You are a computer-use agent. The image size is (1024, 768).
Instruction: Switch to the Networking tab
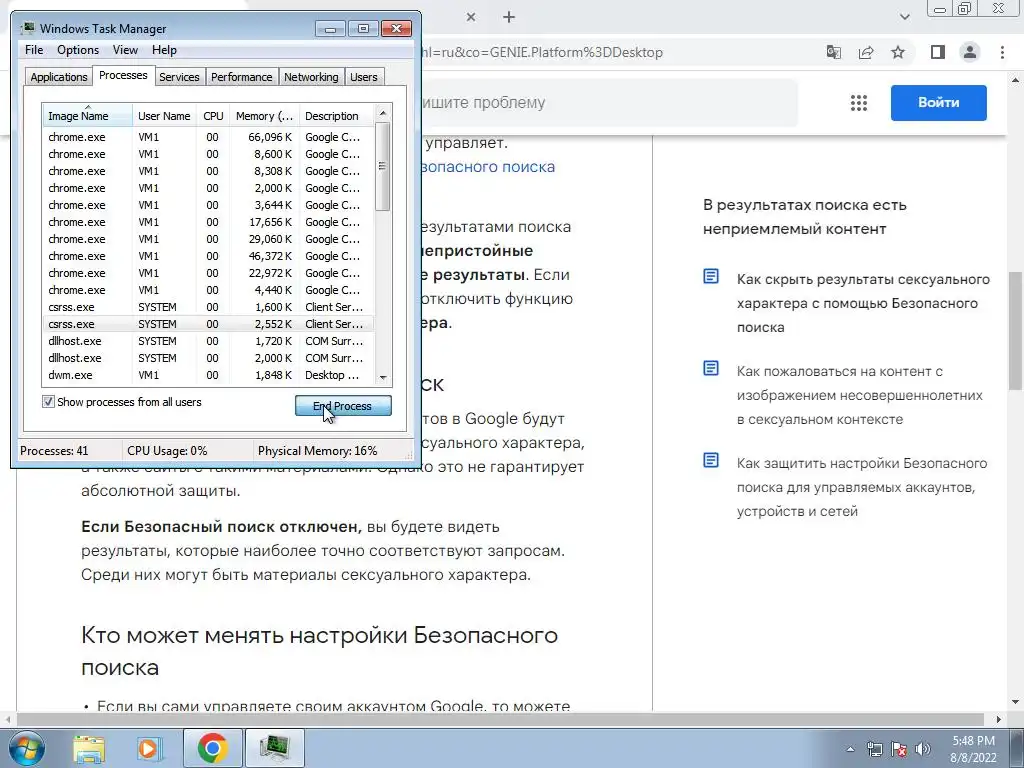point(311,77)
